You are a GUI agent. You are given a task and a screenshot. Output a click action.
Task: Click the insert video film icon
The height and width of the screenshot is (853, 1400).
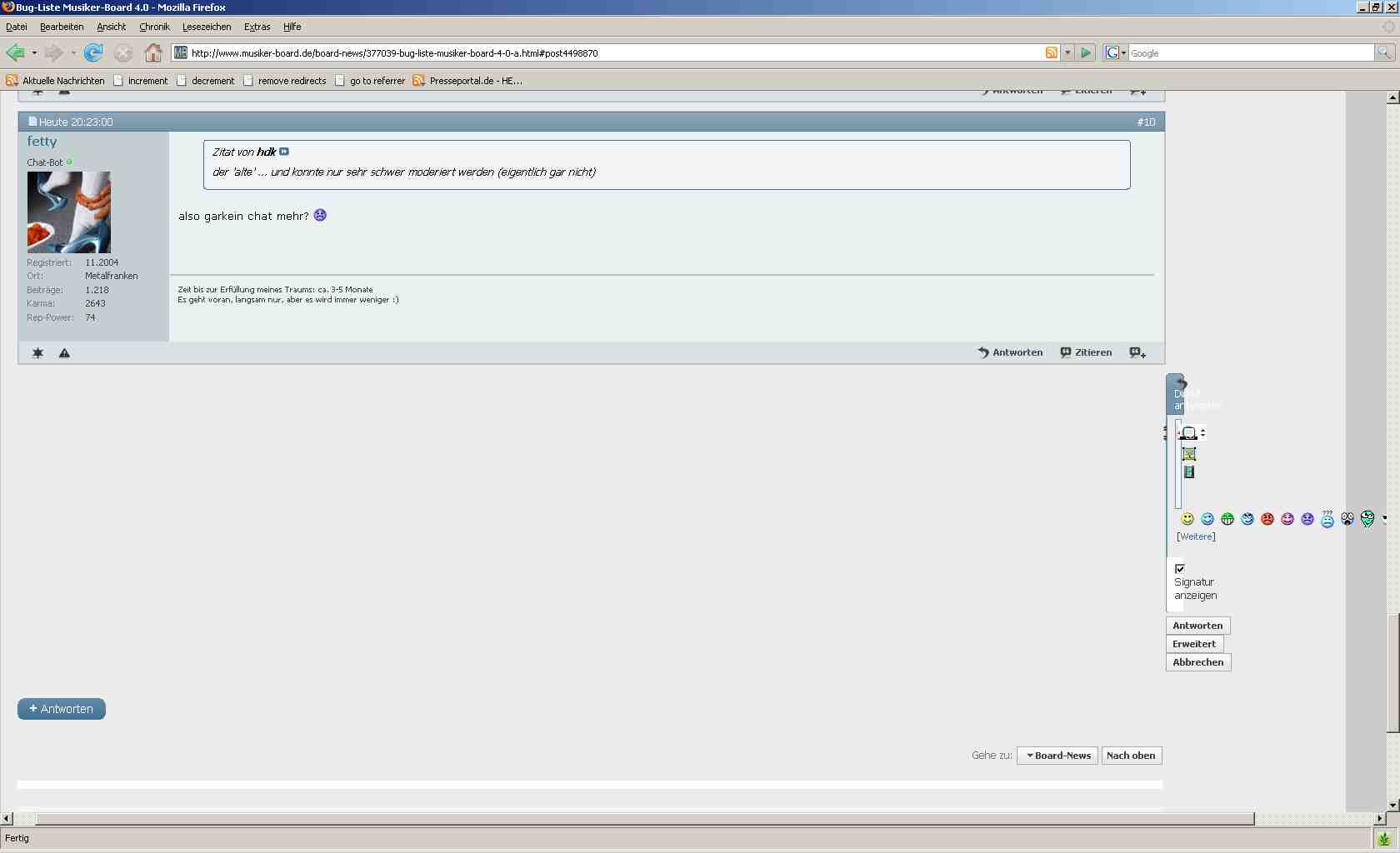point(1189,472)
